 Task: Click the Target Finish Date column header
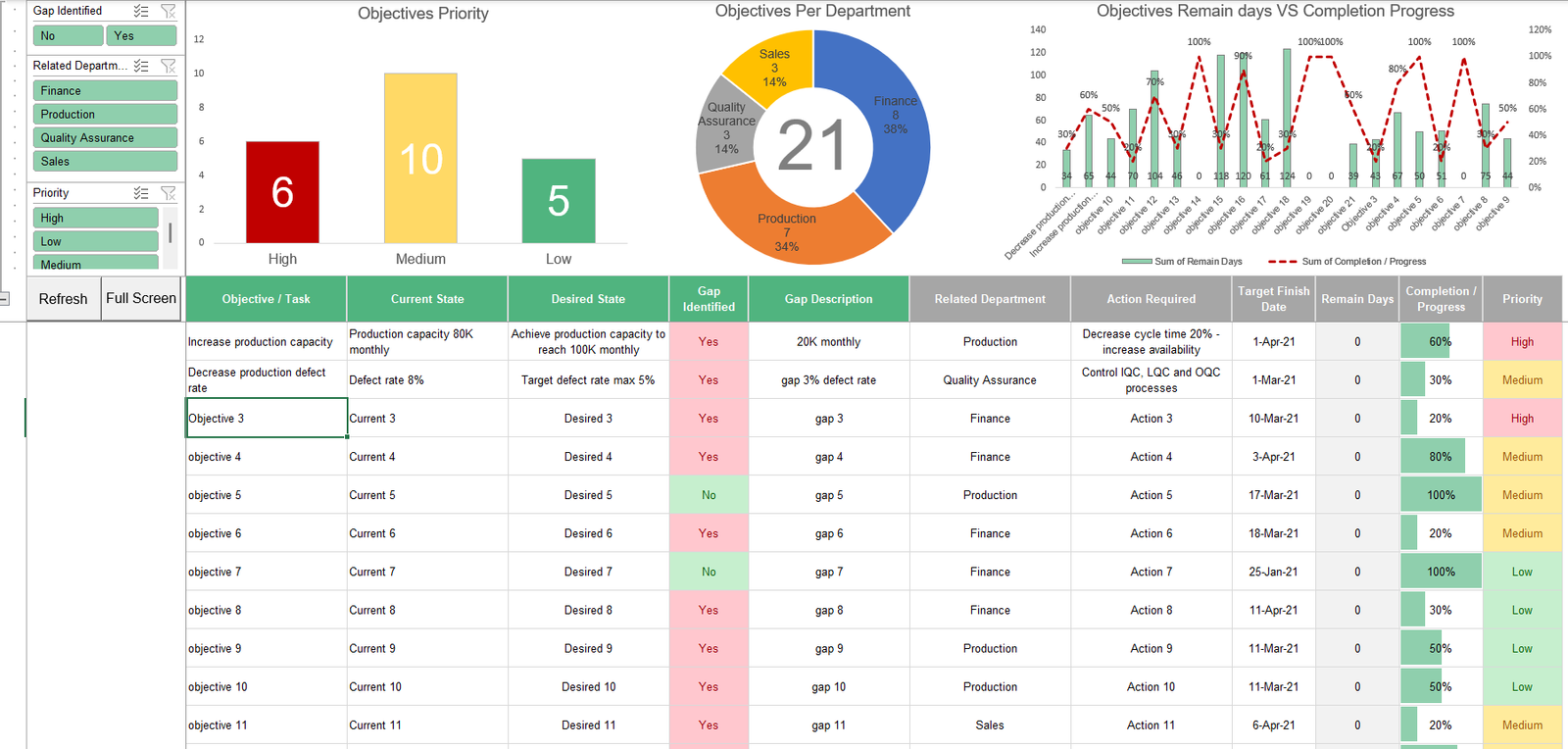[x=1273, y=299]
